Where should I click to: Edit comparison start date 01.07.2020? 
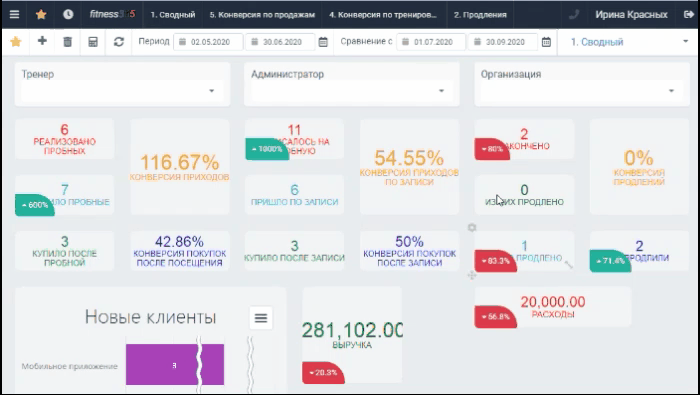click(431, 42)
